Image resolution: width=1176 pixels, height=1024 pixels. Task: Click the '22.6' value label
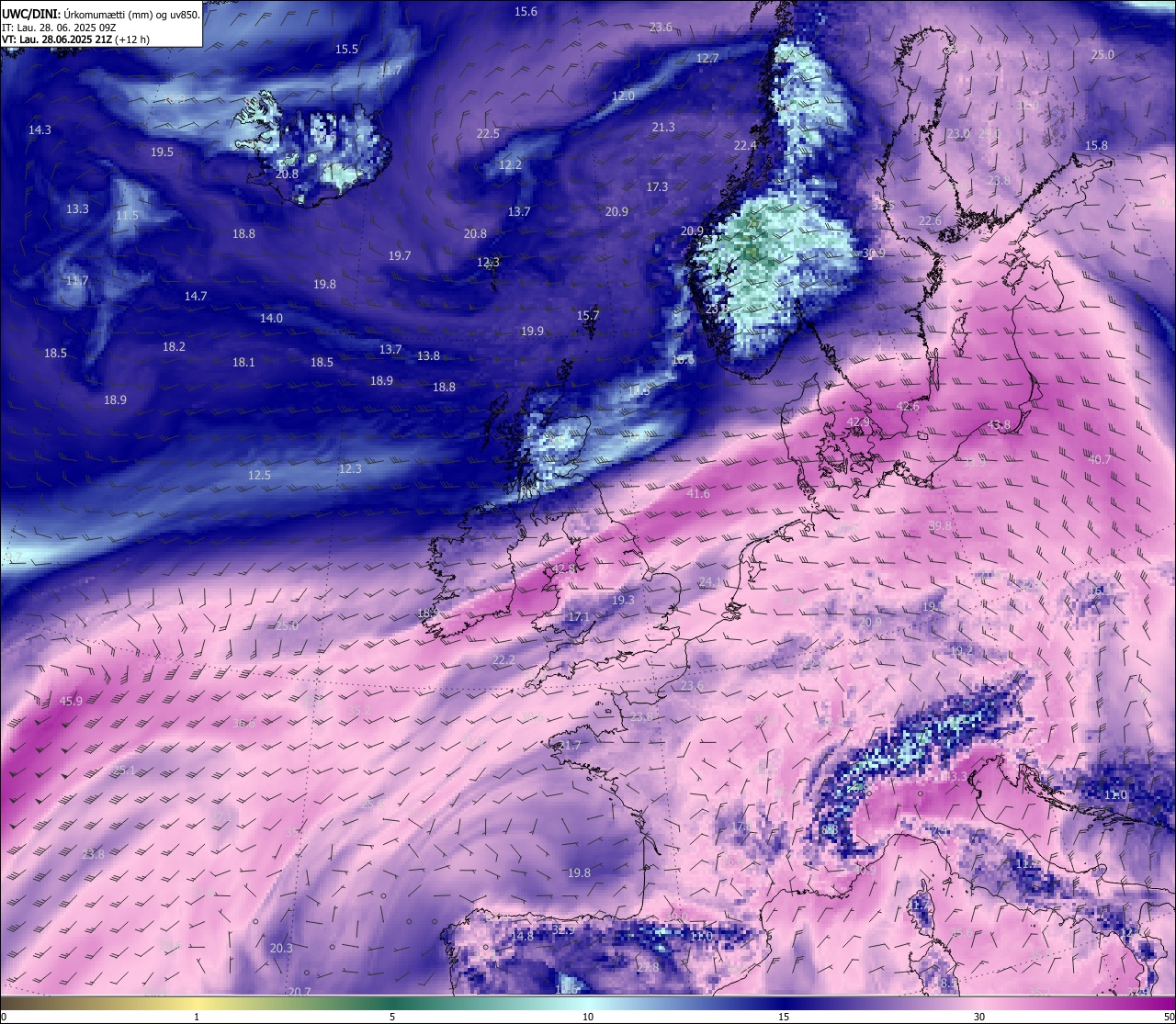coord(930,220)
